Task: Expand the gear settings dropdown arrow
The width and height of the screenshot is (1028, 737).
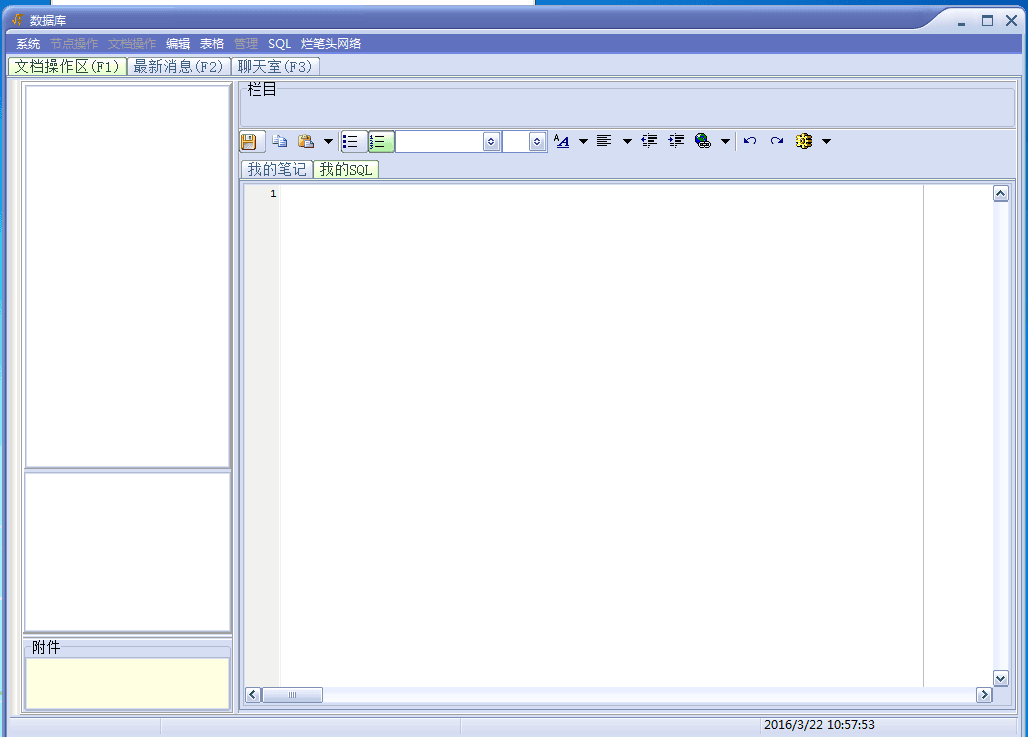Action: pos(826,141)
